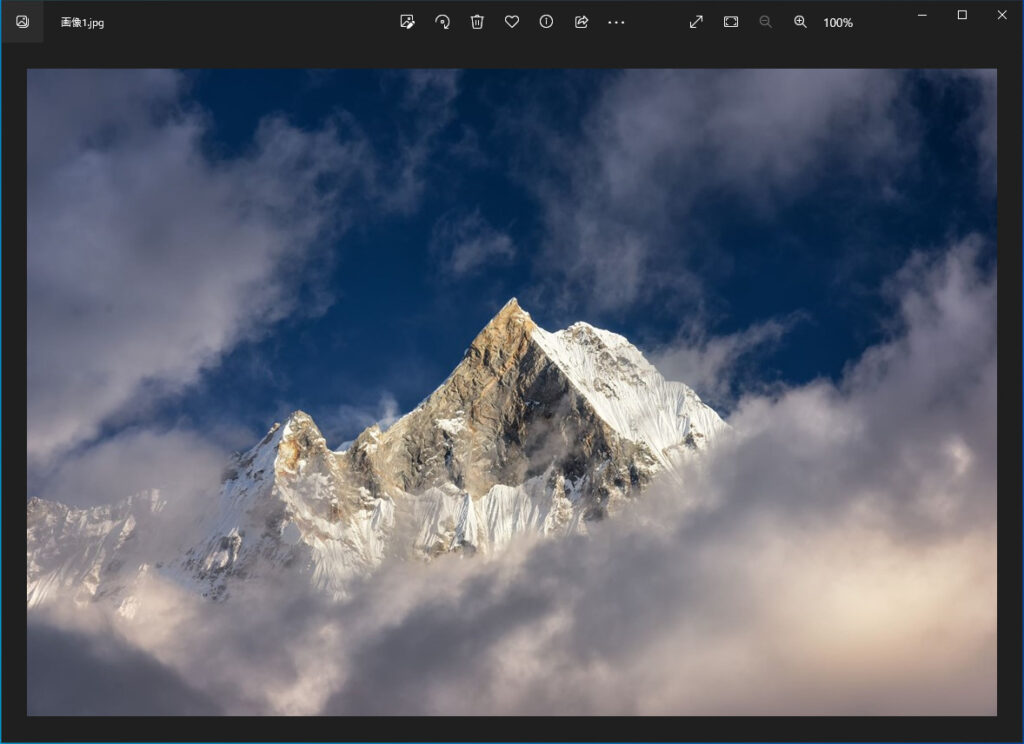Click the 画像1.jpg file name
1024x744 pixels.
[82, 22]
